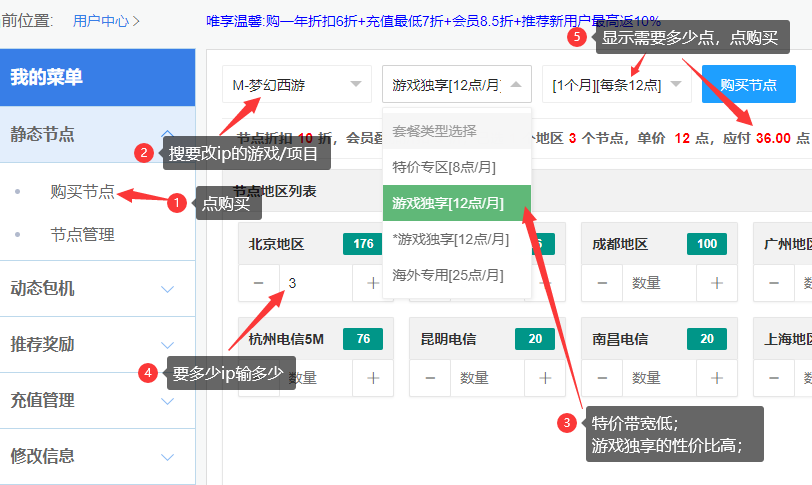Click the 套餐类型选择 placeholder option
812x485 pixels.
pyautogui.click(x=457, y=131)
